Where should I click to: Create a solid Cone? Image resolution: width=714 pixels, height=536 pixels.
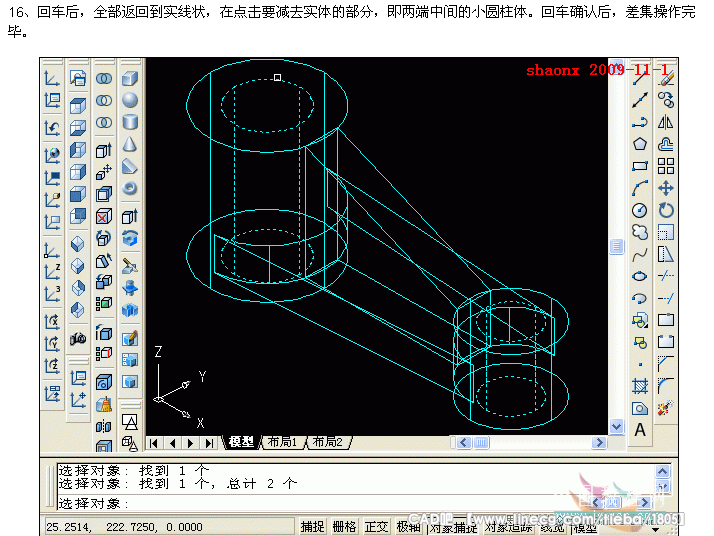click(x=130, y=144)
